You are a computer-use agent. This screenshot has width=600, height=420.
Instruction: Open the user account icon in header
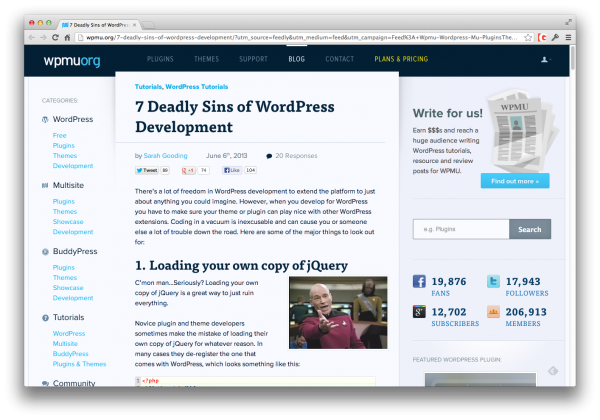(545, 60)
